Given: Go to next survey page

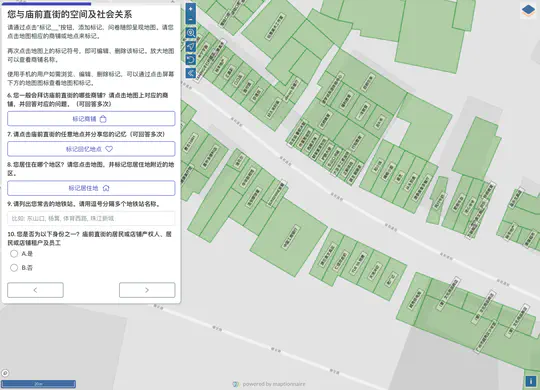Looking at the screenshot, I should (x=147, y=290).
